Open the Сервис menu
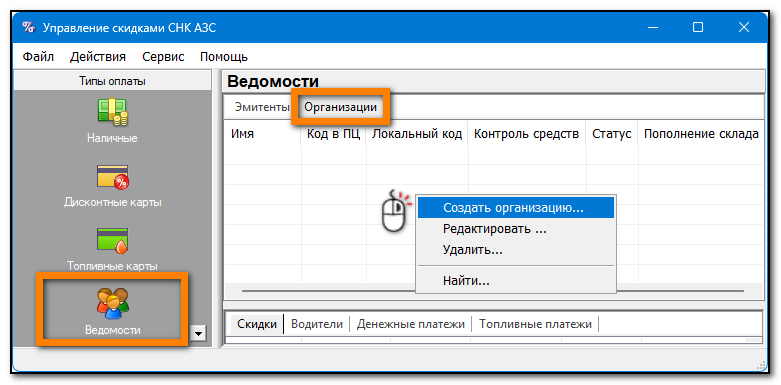781x385 pixels. coord(163,57)
